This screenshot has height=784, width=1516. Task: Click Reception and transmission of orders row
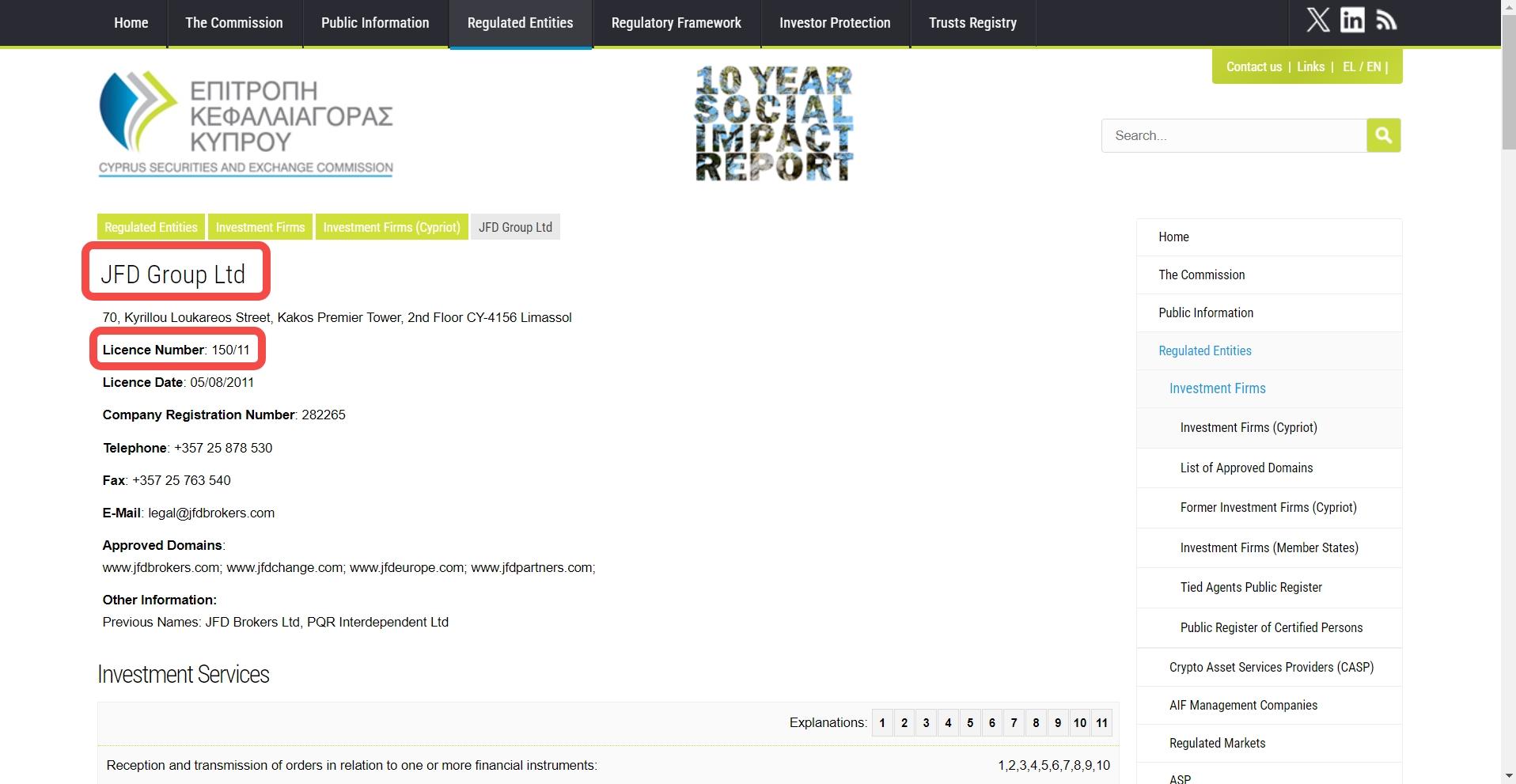point(608,765)
